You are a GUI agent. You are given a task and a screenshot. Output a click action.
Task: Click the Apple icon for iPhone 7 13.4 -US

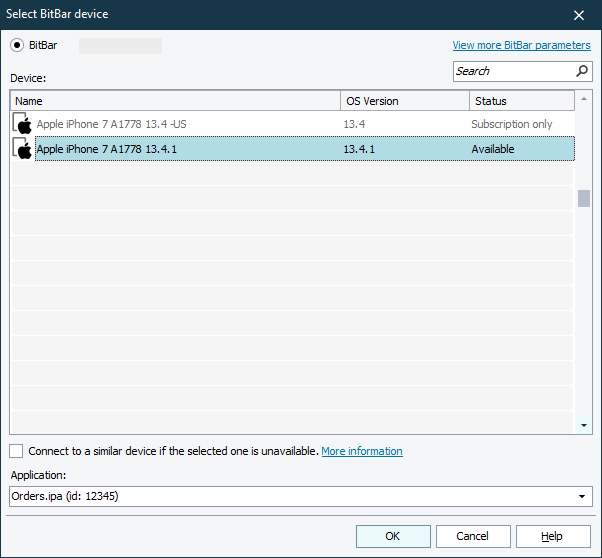[x=22, y=124]
